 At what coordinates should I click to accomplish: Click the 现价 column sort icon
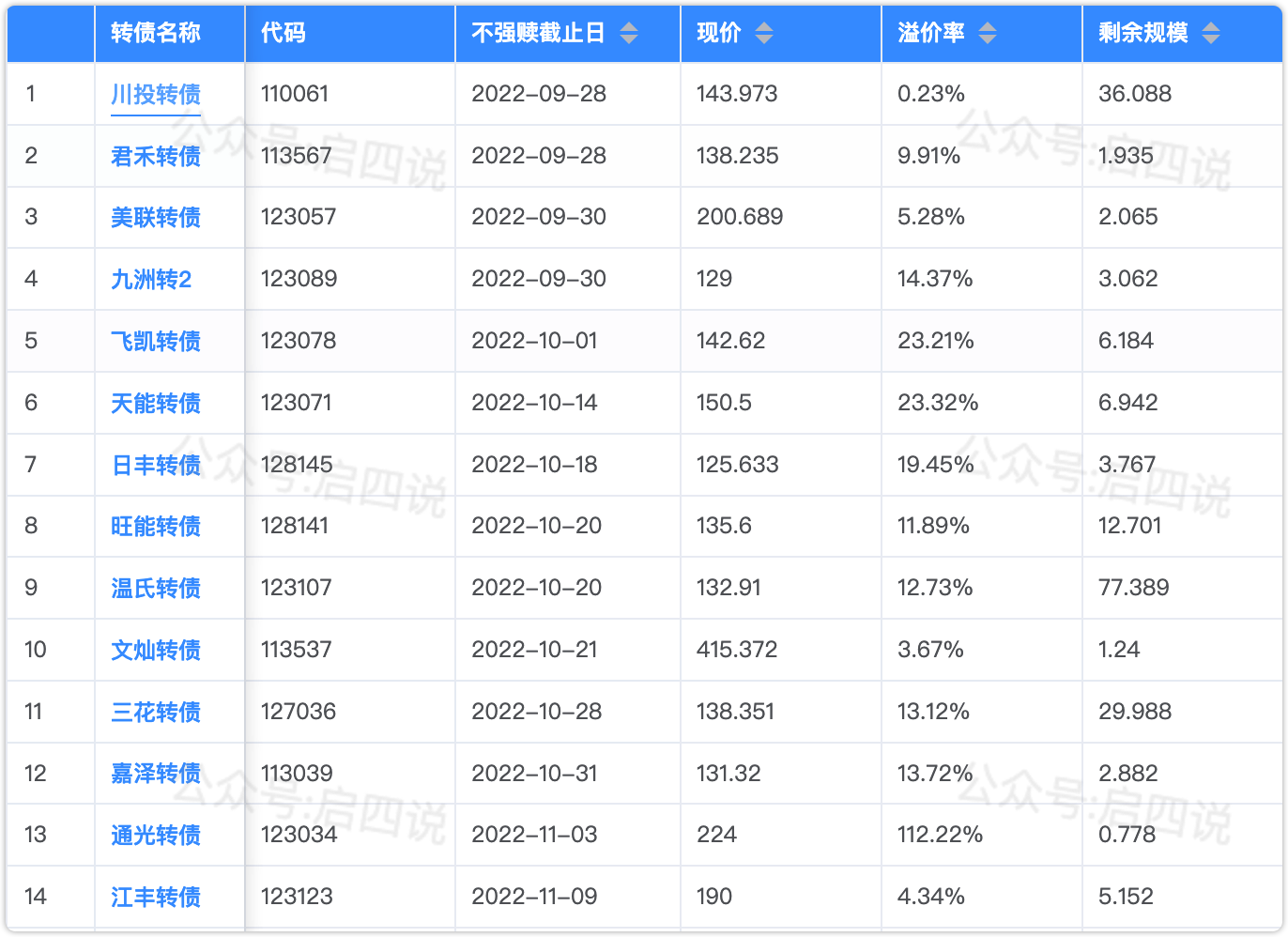pyautogui.click(x=764, y=34)
